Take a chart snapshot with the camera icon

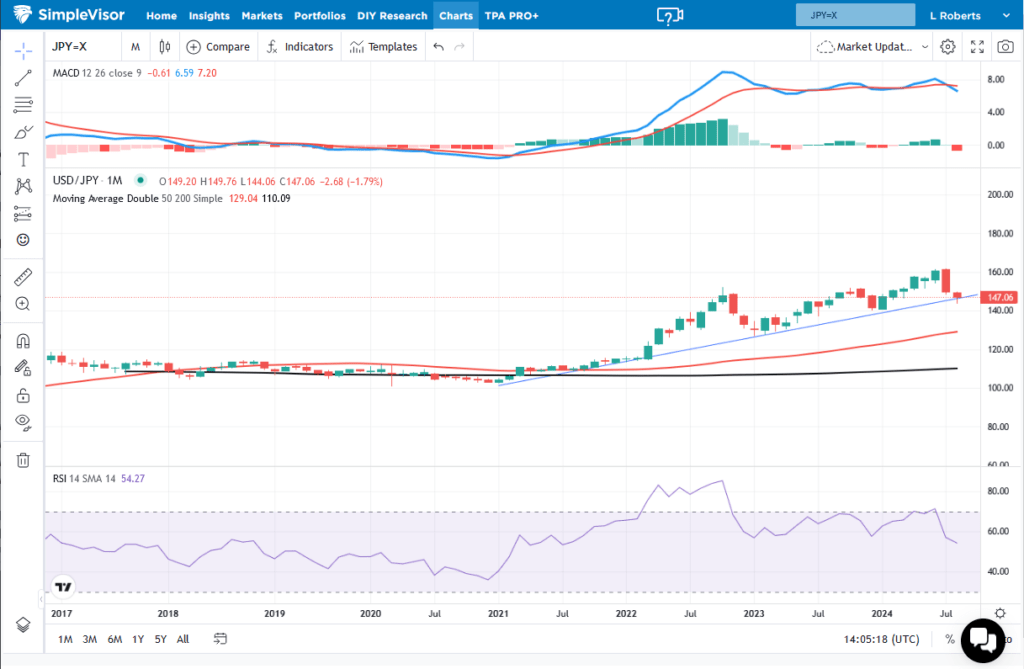coord(1004,46)
